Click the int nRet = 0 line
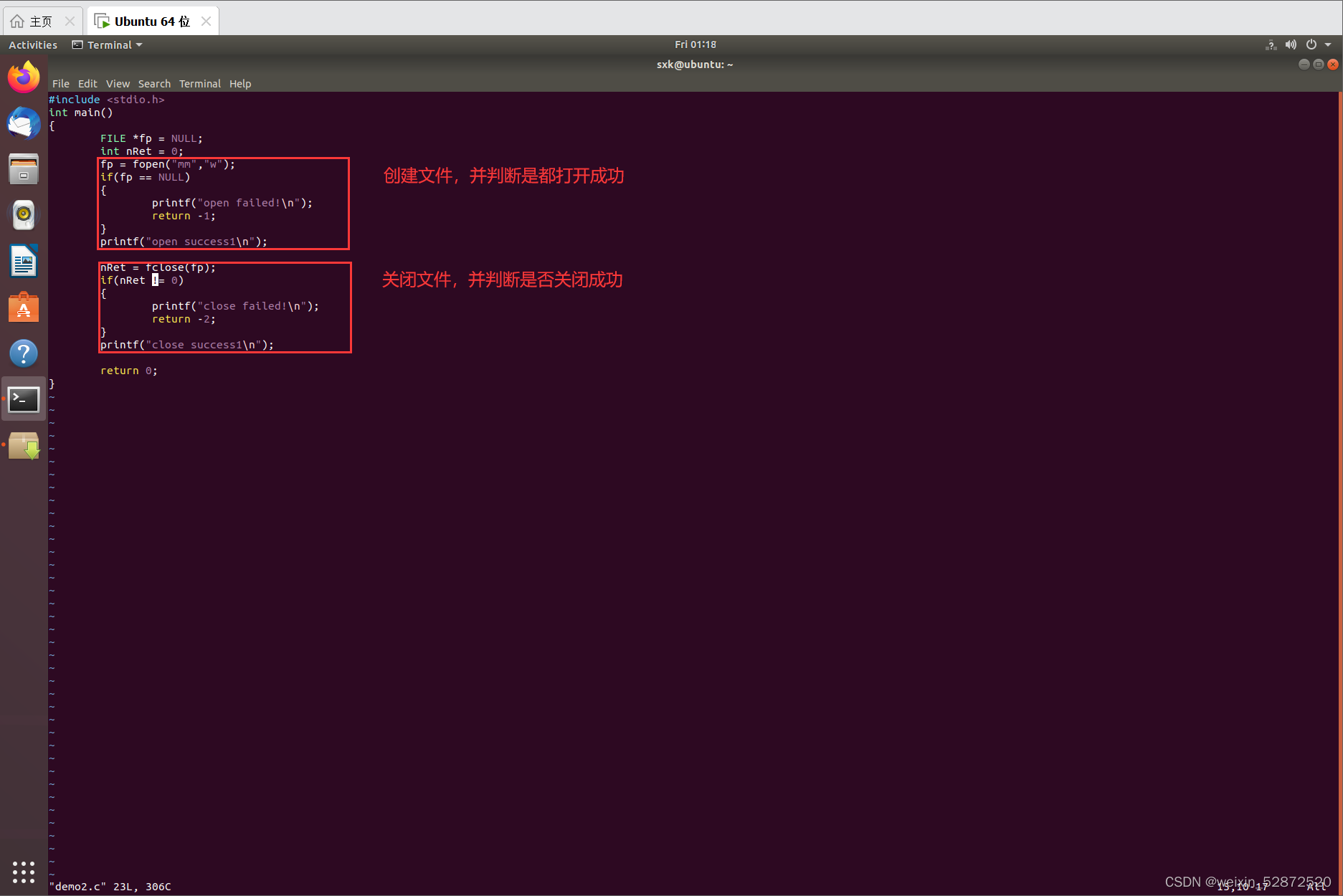The image size is (1343, 896). click(142, 151)
